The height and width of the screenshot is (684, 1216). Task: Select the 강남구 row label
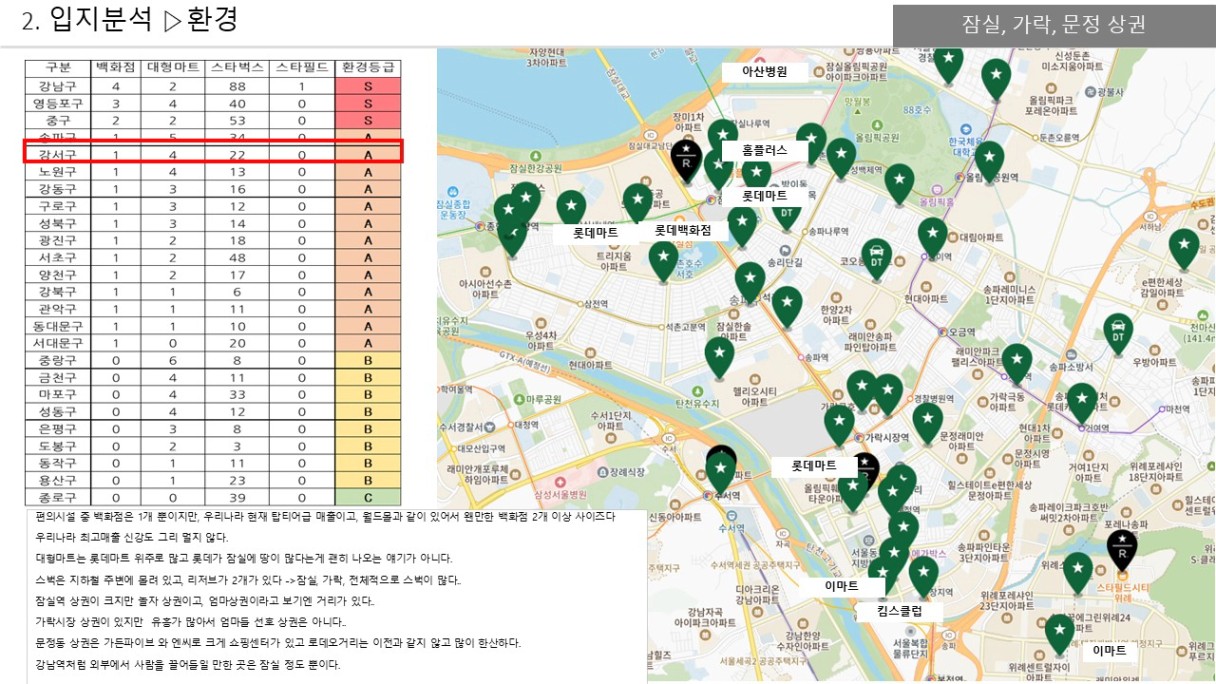[57, 86]
